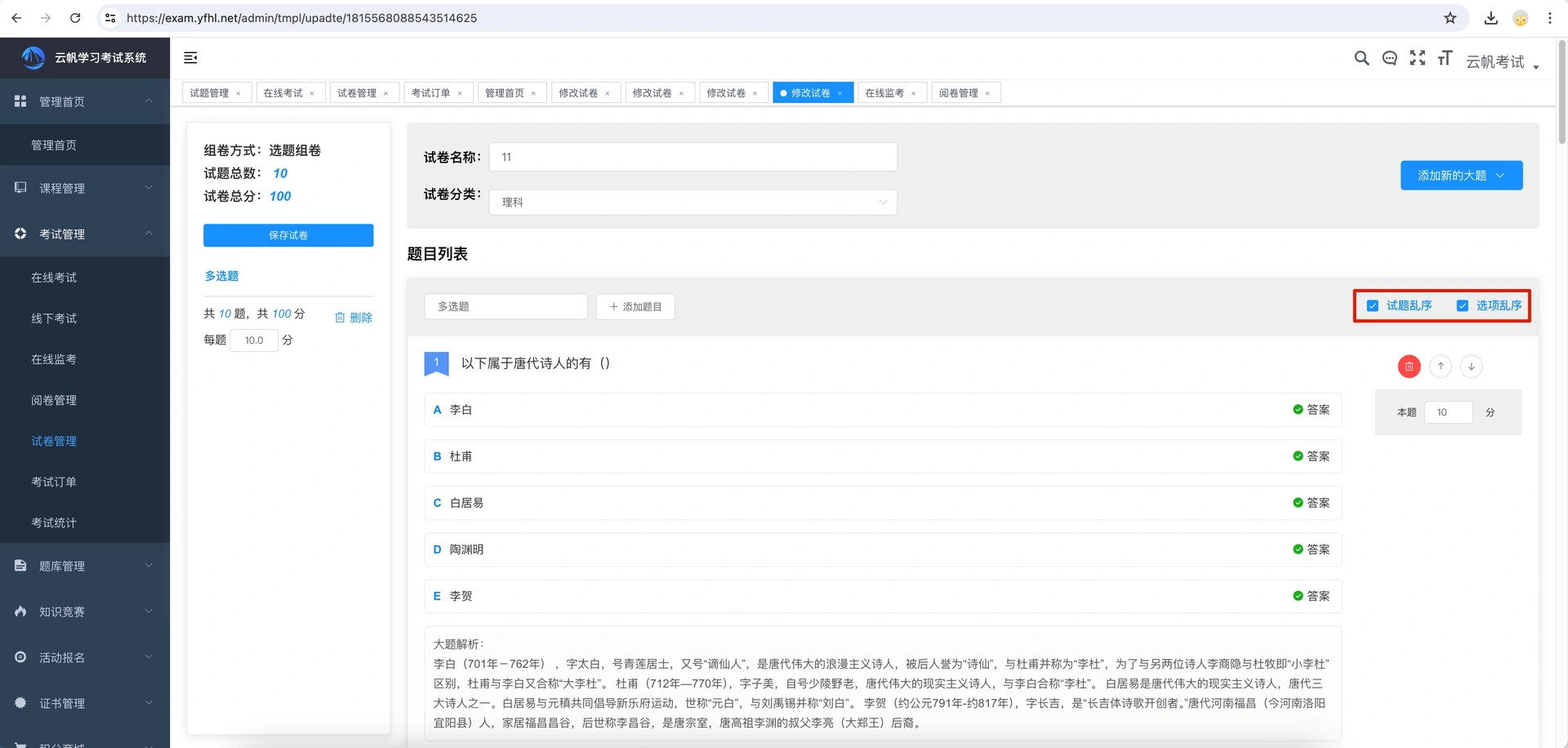1568x748 pixels.
Task: Toggle answer mark for option B 杜甫
Action: (x=1311, y=456)
